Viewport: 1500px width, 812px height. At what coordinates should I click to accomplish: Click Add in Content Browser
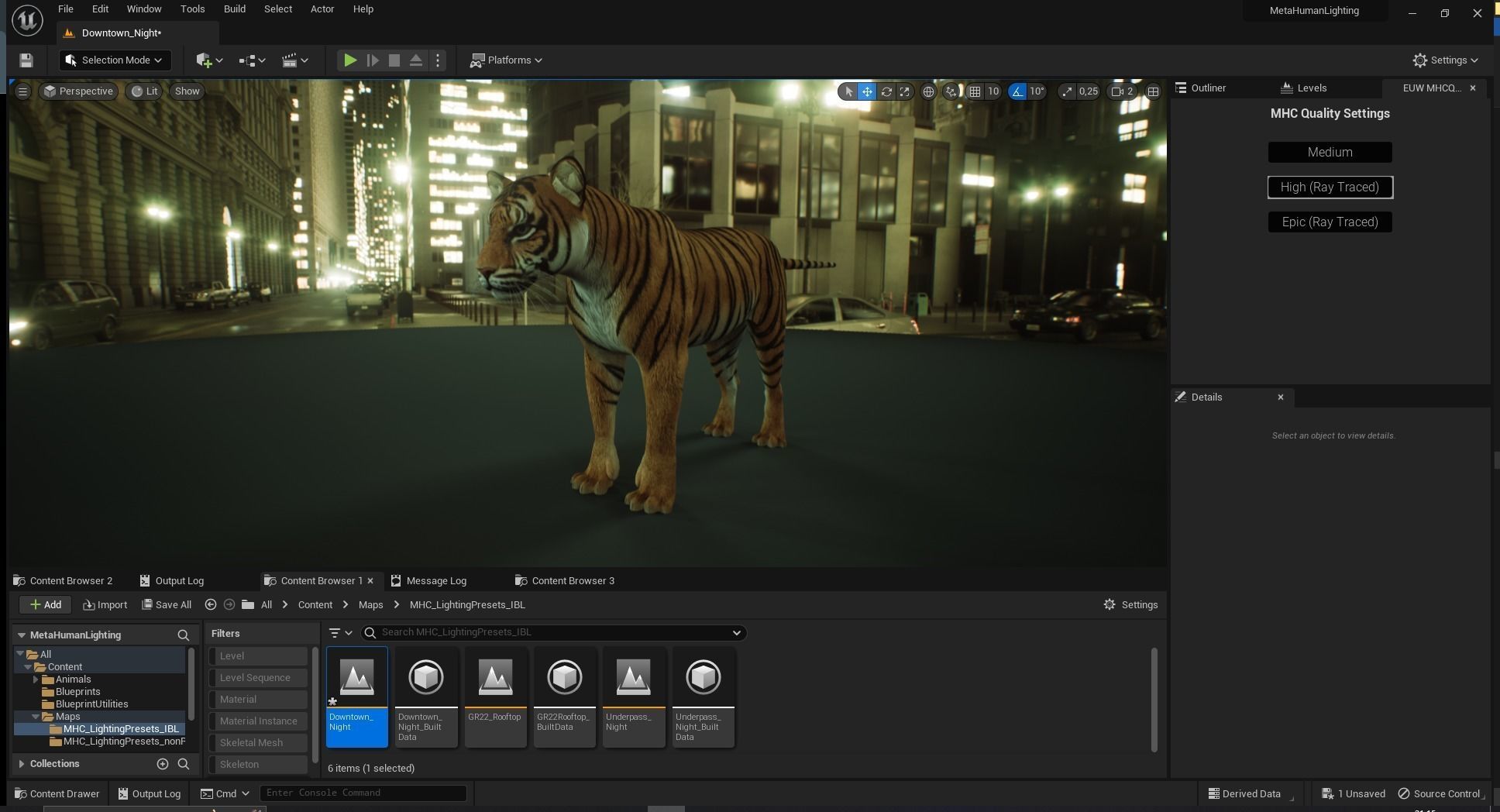pyautogui.click(x=46, y=605)
